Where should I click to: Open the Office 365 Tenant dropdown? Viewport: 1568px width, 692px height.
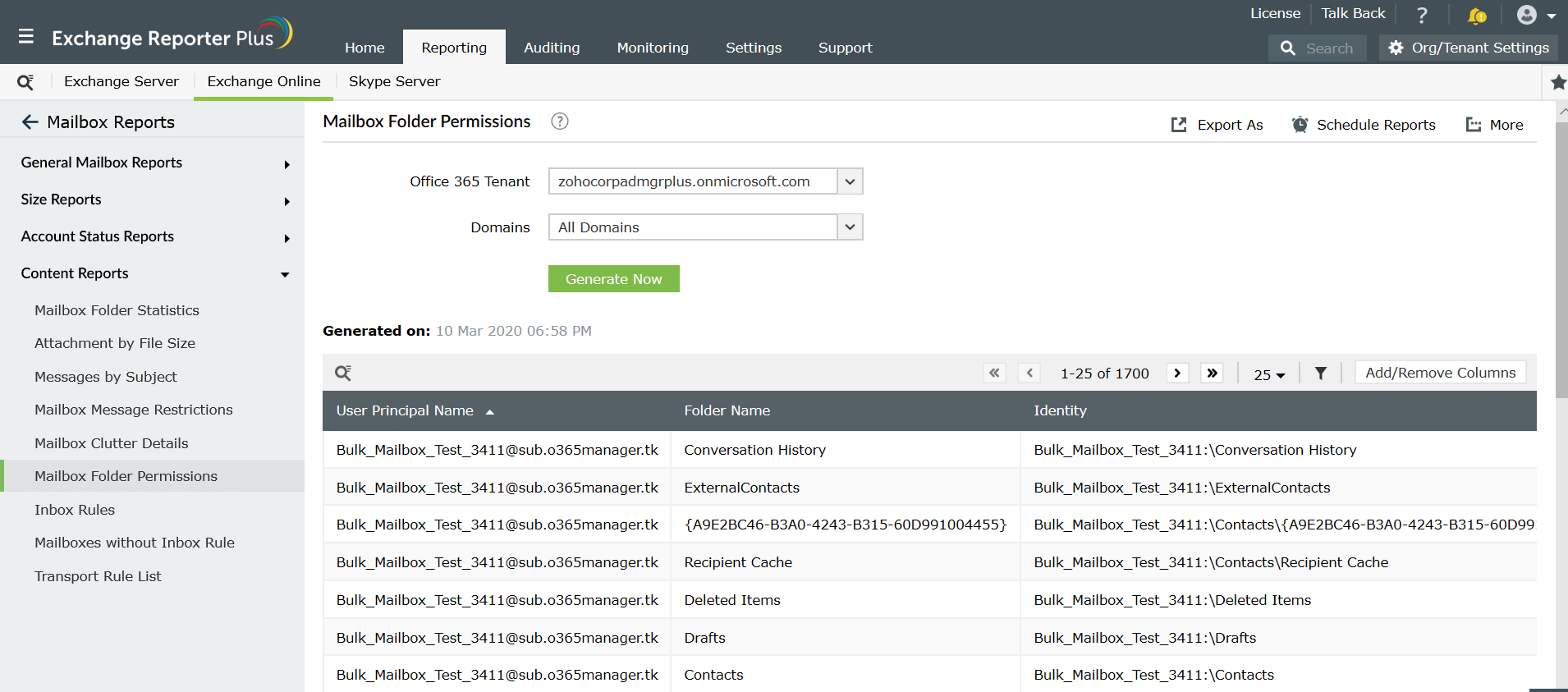[705, 181]
